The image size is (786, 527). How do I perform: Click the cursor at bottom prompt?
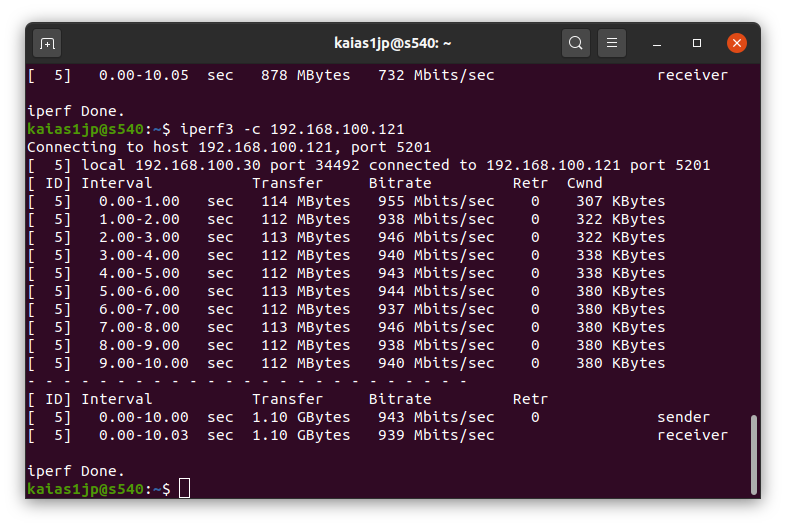click(184, 489)
